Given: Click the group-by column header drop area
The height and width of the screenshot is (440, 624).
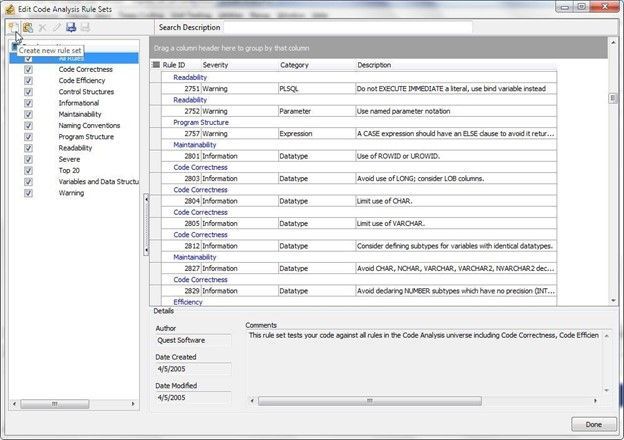Looking at the screenshot, I should 378,48.
